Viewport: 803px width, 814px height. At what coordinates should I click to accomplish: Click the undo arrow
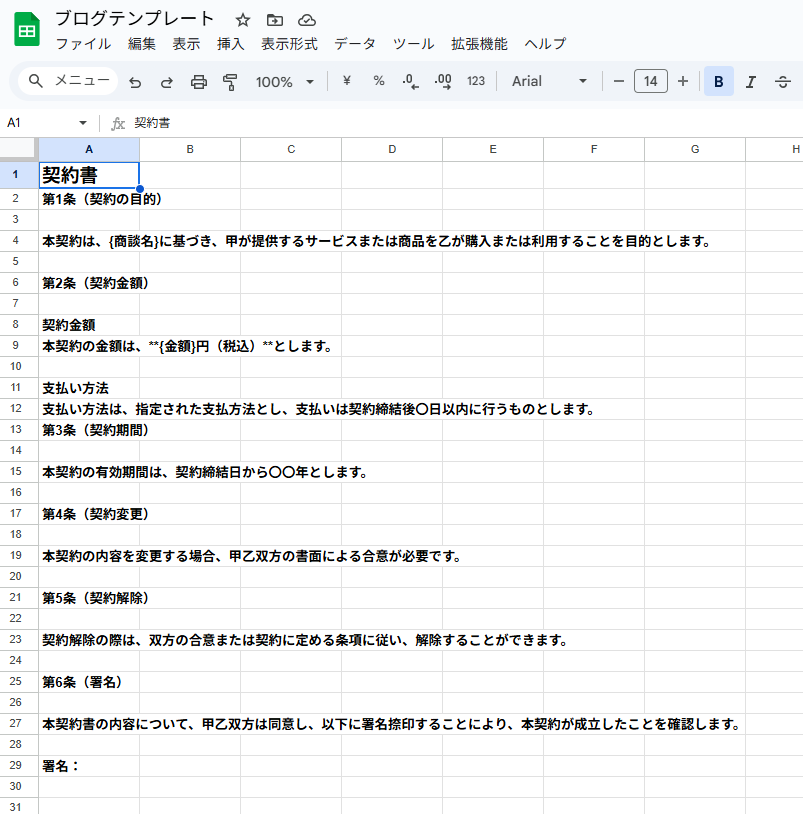[135, 82]
